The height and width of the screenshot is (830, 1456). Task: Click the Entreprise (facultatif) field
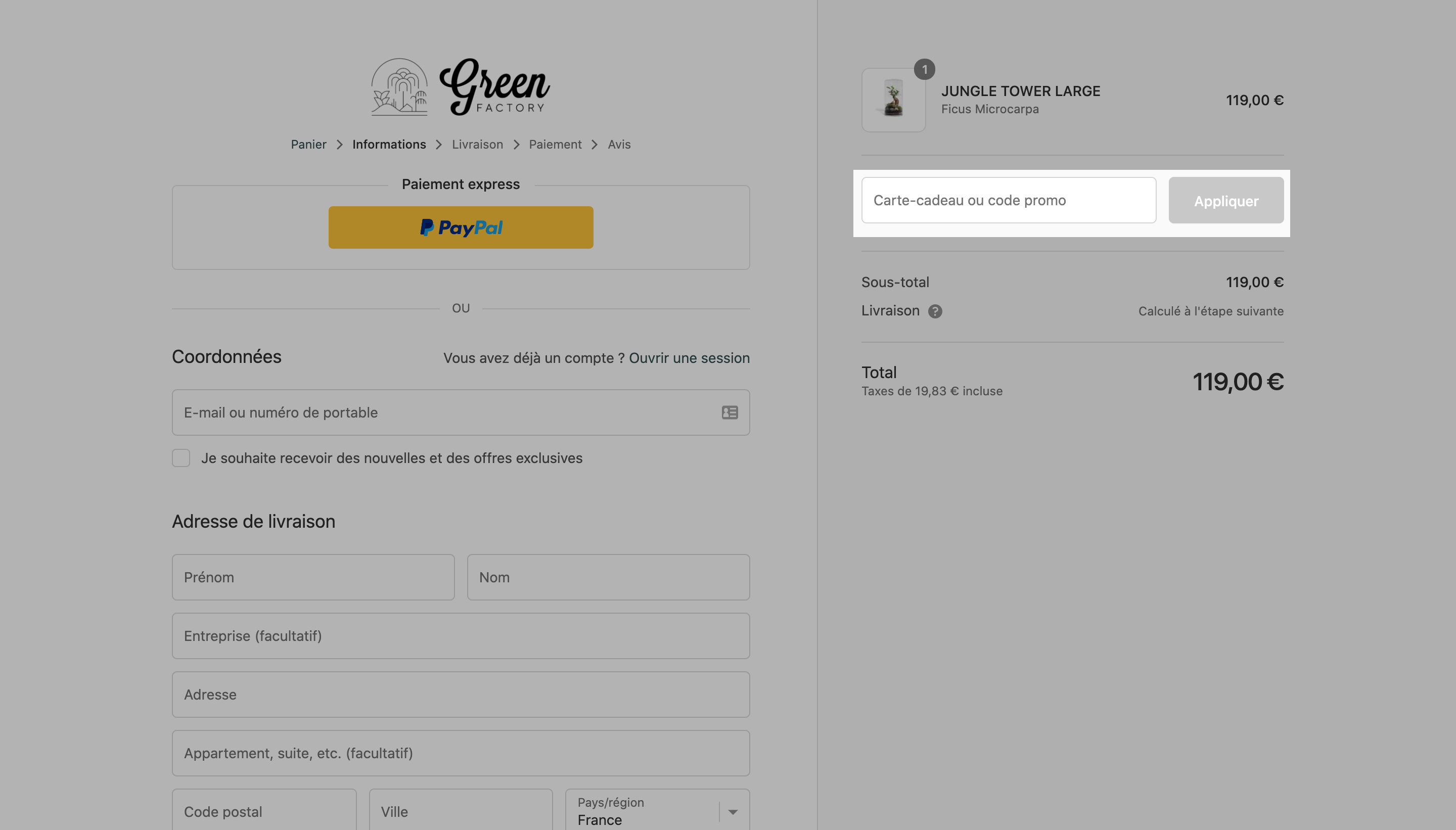(461, 635)
